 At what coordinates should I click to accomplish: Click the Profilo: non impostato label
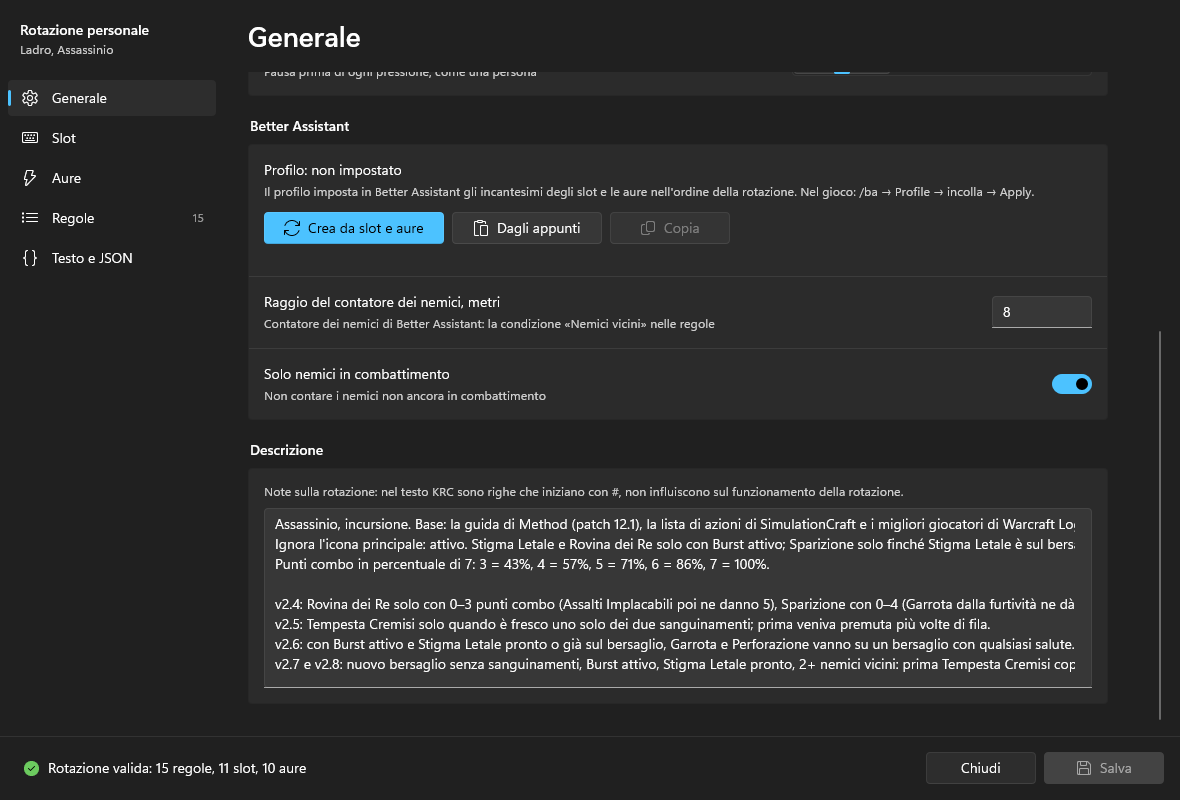point(333,170)
